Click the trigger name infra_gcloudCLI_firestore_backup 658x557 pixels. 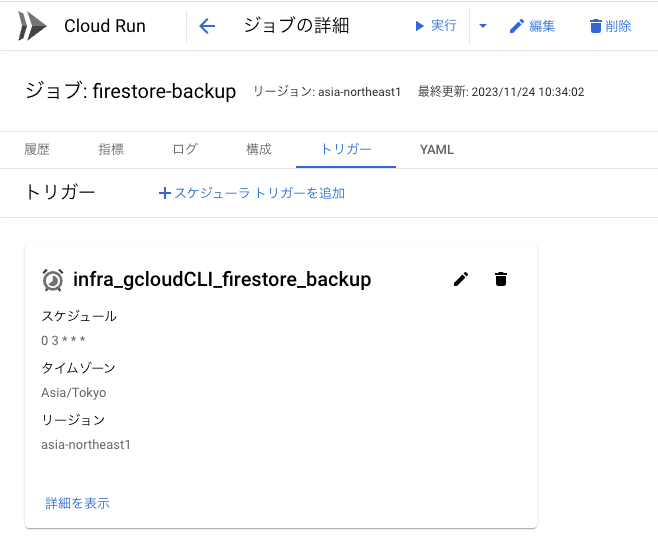click(x=222, y=280)
